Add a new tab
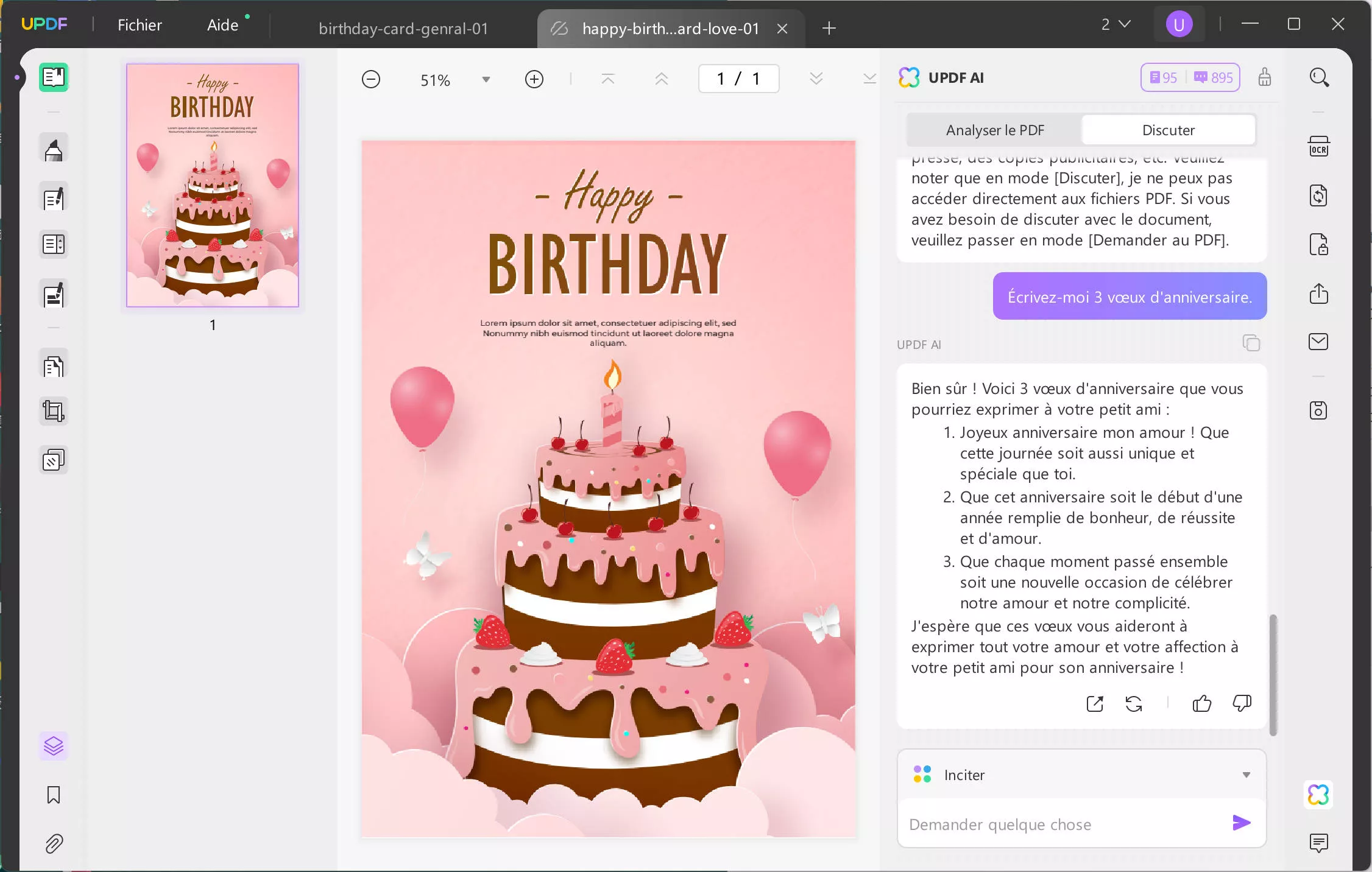This screenshot has height=872, width=1372. (829, 28)
